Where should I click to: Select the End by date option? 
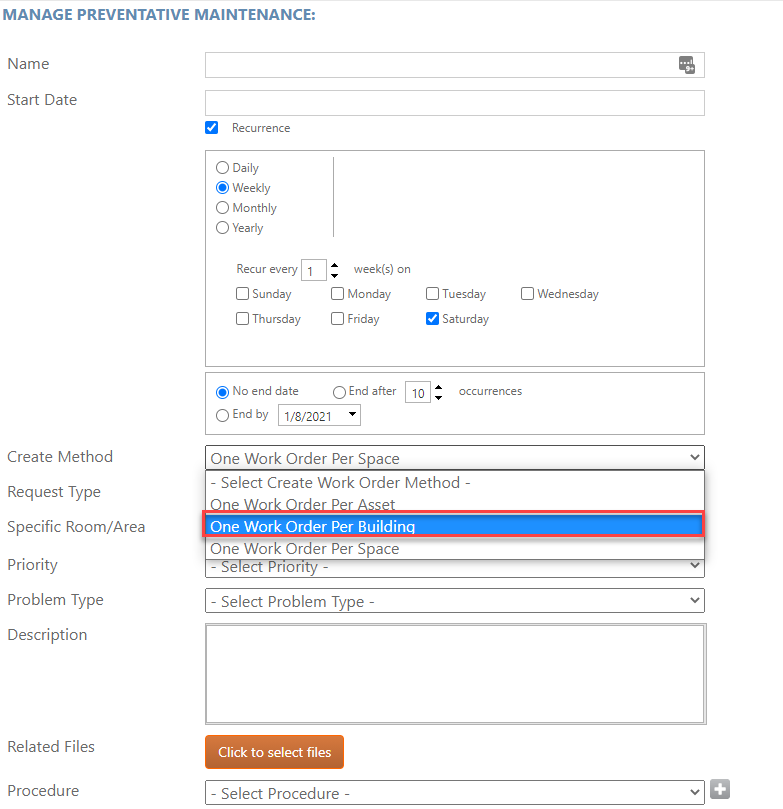point(222,415)
